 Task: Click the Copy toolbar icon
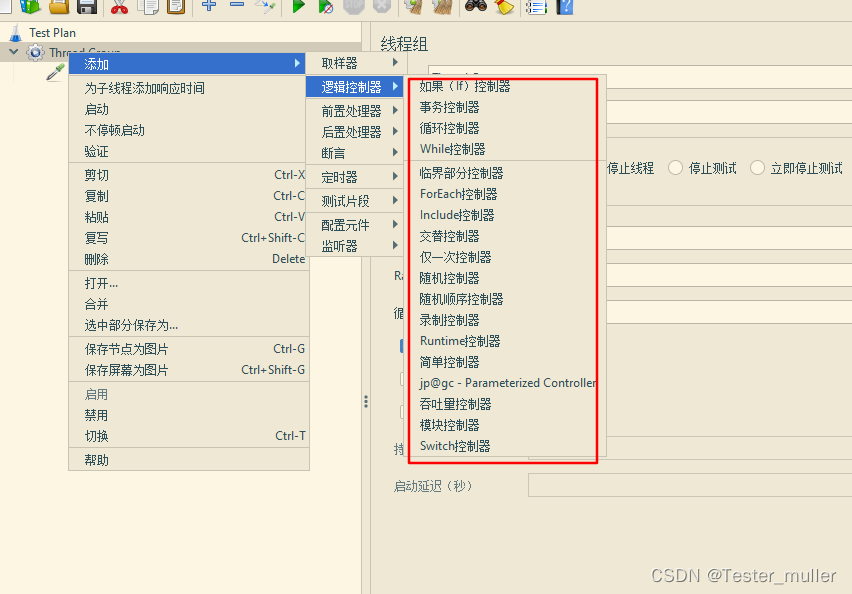(x=148, y=5)
